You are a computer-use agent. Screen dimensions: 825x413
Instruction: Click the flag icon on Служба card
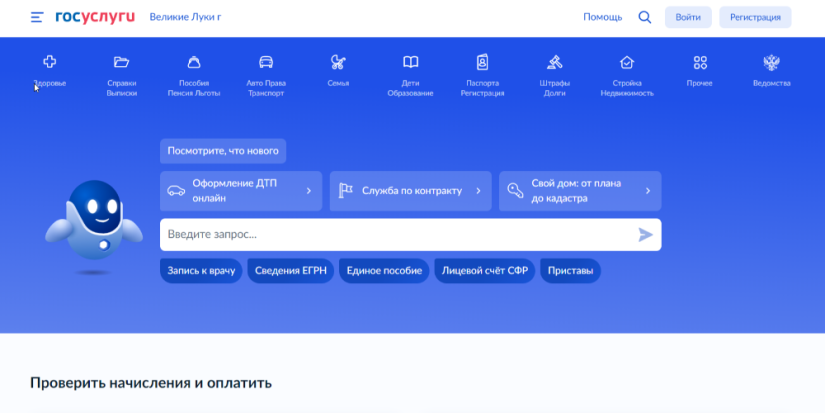(x=346, y=190)
